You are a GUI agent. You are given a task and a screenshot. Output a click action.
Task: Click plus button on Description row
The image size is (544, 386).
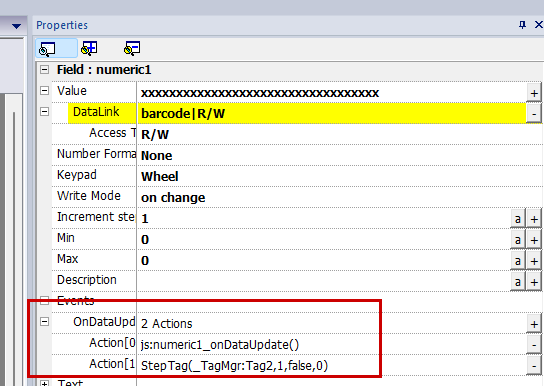click(534, 282)
